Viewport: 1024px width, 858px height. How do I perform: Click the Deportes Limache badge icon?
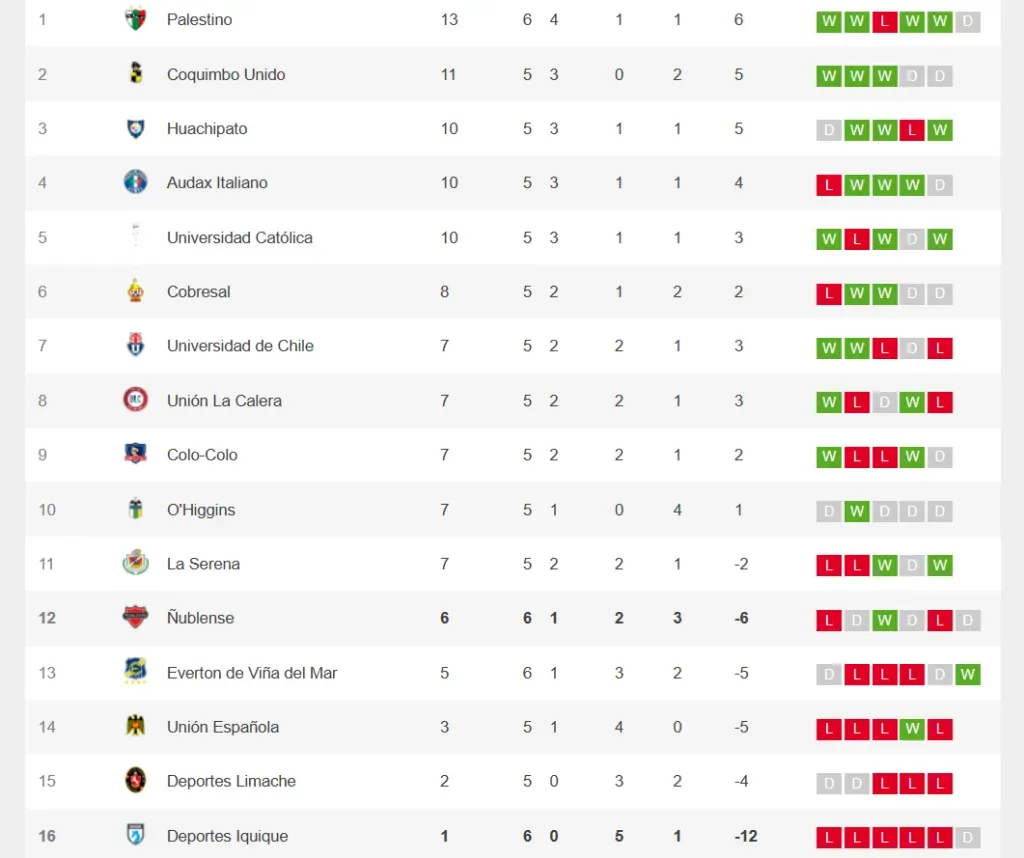135,781
